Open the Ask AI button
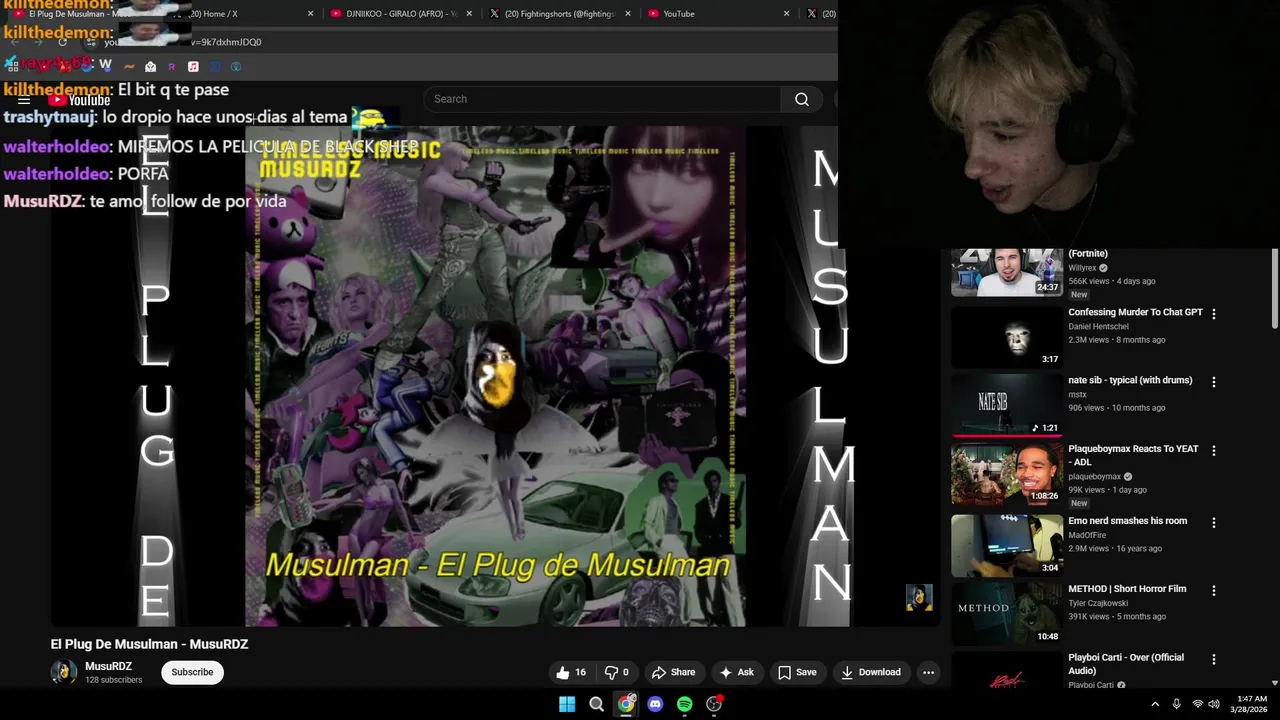The height and width of the screenshot is (720, 1280). pyautogui.click(x=737, y=672)
